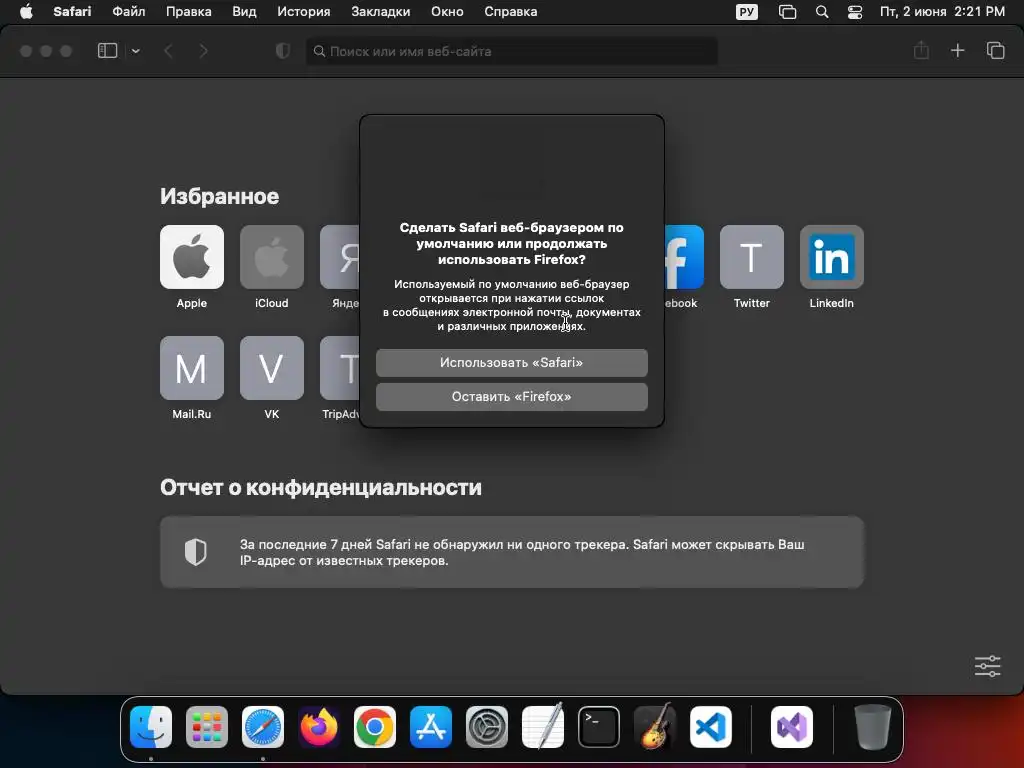Screen dimensions: 1024x768
Task: Launch Visual Studio from the Dock
Action: [x=792, y=727]
